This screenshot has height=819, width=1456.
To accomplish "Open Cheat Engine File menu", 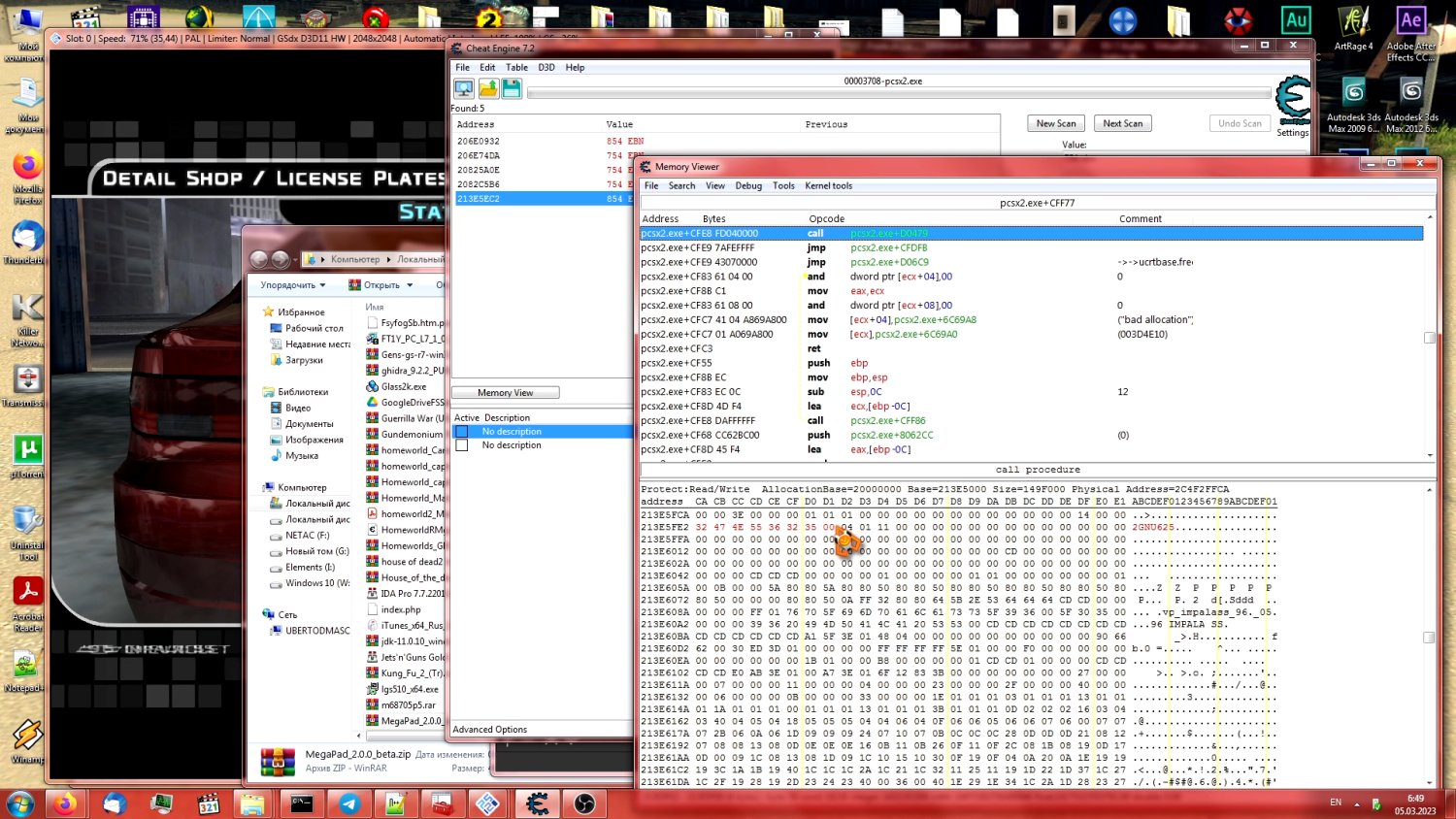I will point(463,68).
